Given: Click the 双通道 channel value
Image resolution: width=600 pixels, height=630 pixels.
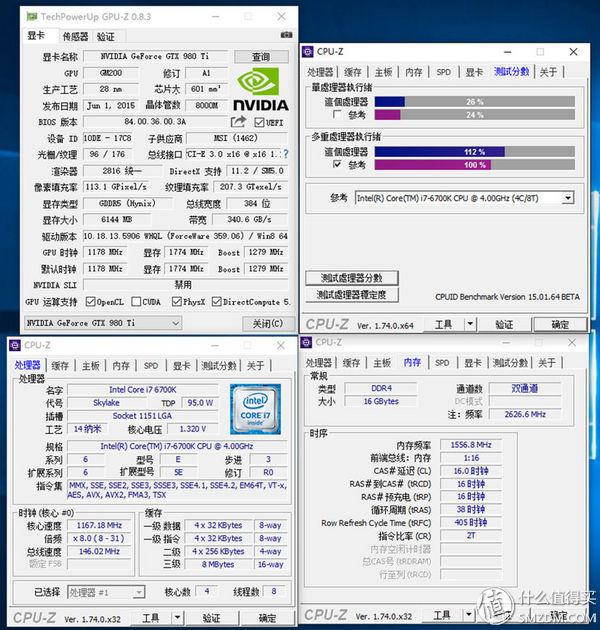Looking at the screenshot, I should (x=524, y=389).
